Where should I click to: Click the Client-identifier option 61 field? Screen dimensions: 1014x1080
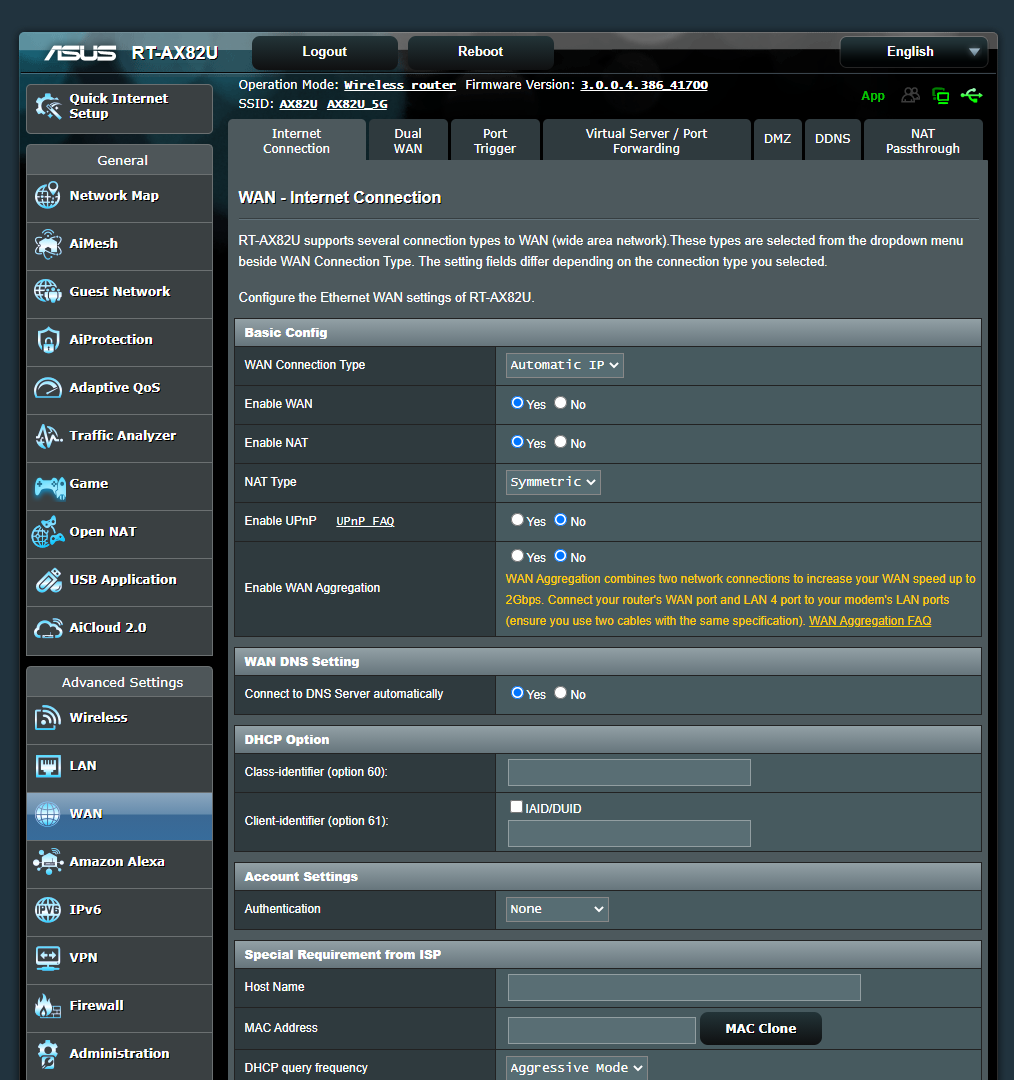(x=629, y=833)
